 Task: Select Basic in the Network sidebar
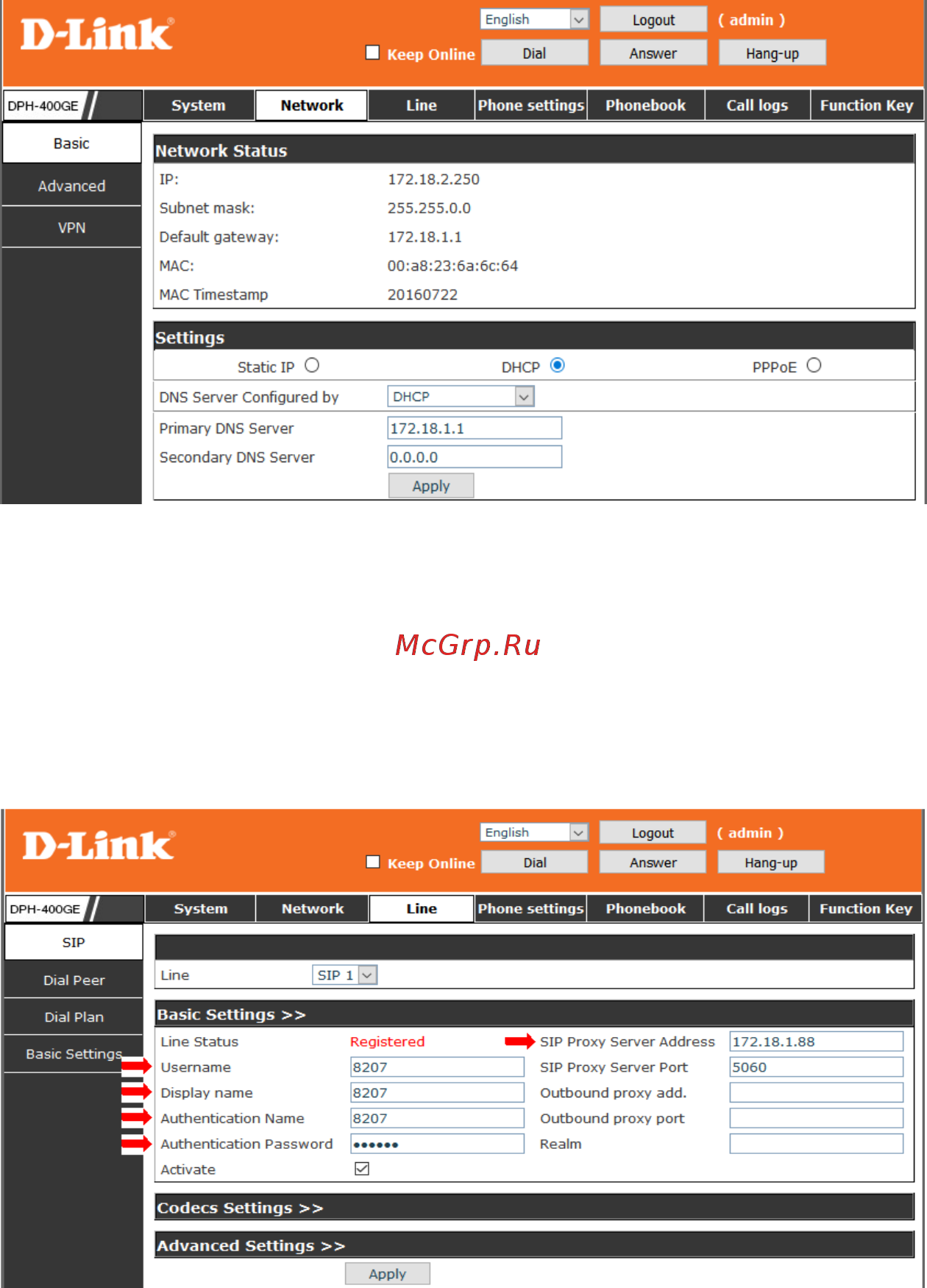[71, 144]
